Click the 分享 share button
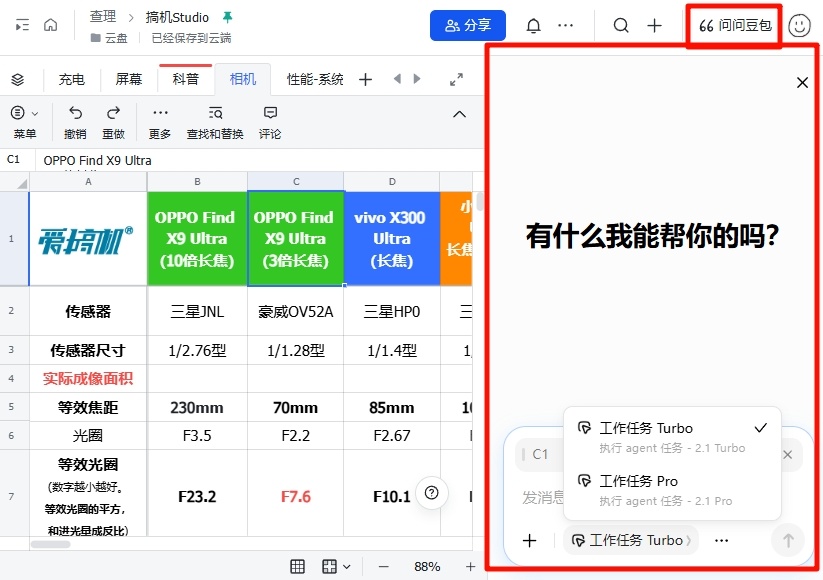Image resolution: width=823 pixels, height=580 pixels. click(x=468, y=25)
